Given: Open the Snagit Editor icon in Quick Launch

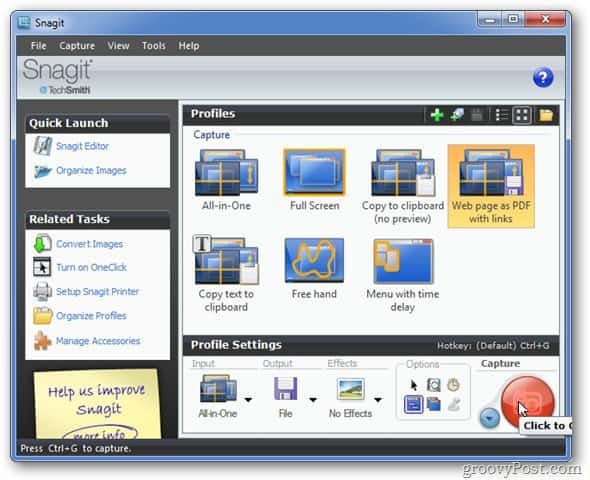Looking at the screenshot, I should [43, 146].
